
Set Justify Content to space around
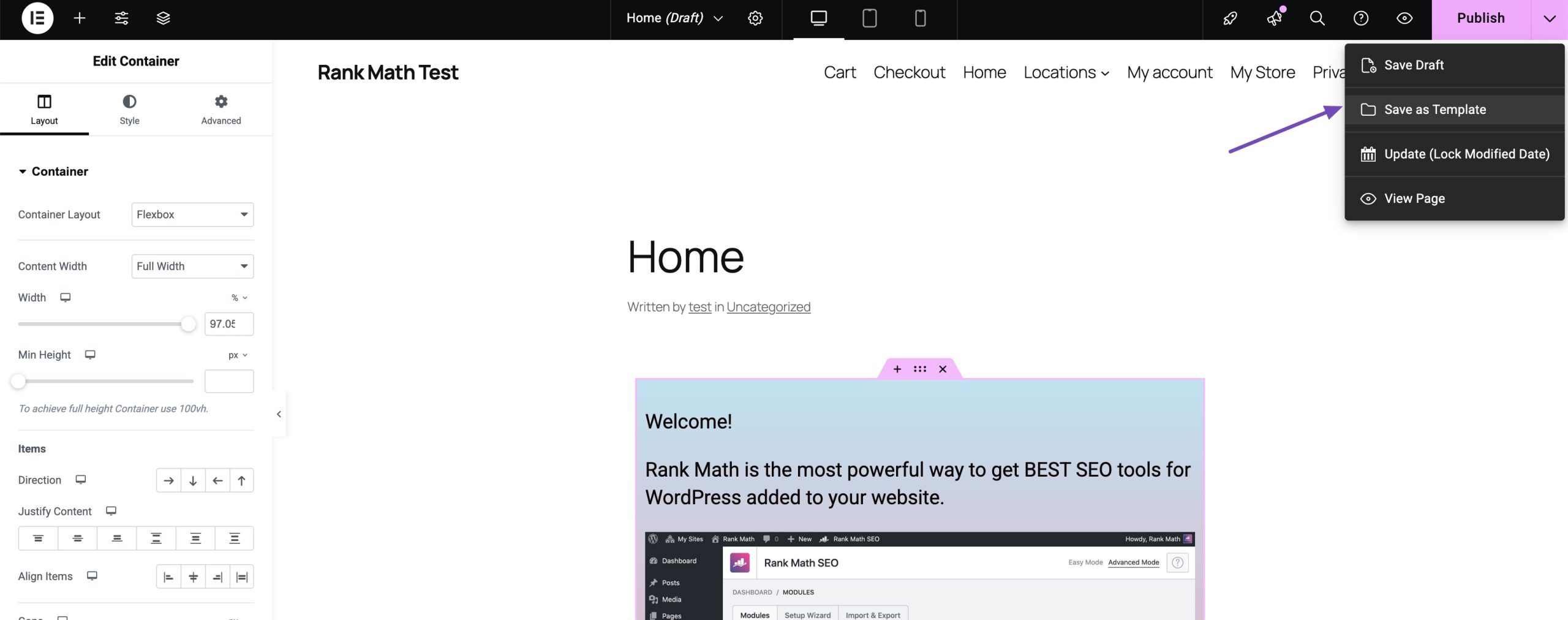pyautogui.click(x=195, y=539)
